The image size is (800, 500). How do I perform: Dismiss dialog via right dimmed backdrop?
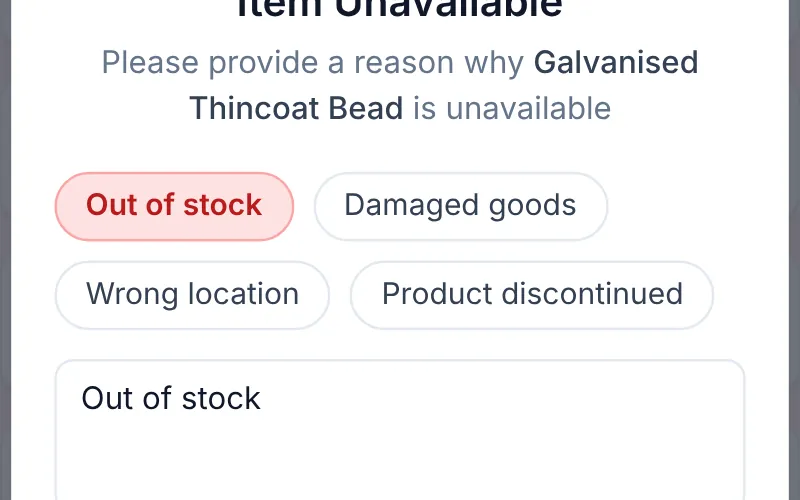[794, 250]
